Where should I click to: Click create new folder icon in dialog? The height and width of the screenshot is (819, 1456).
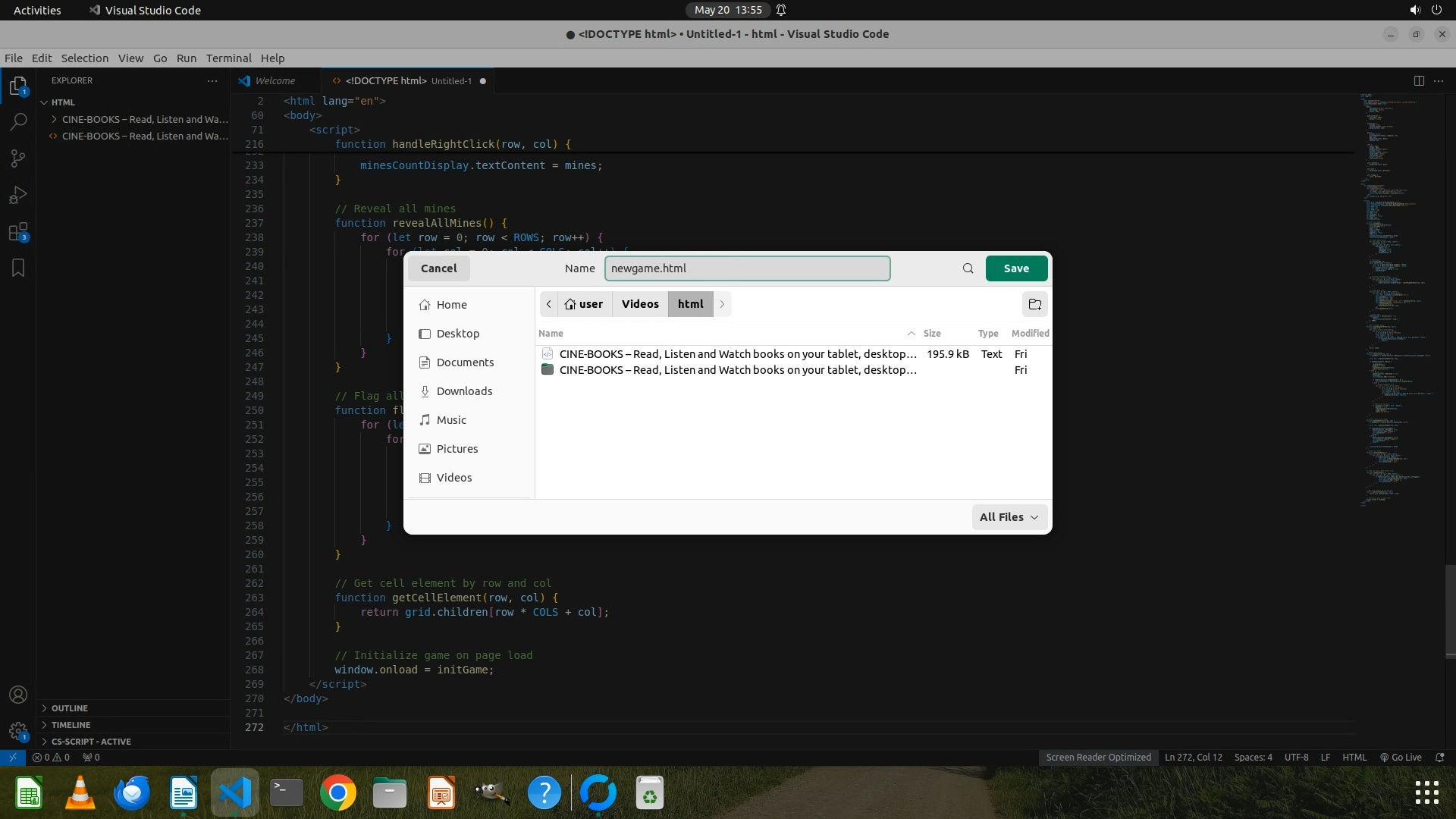[1034, 304]
